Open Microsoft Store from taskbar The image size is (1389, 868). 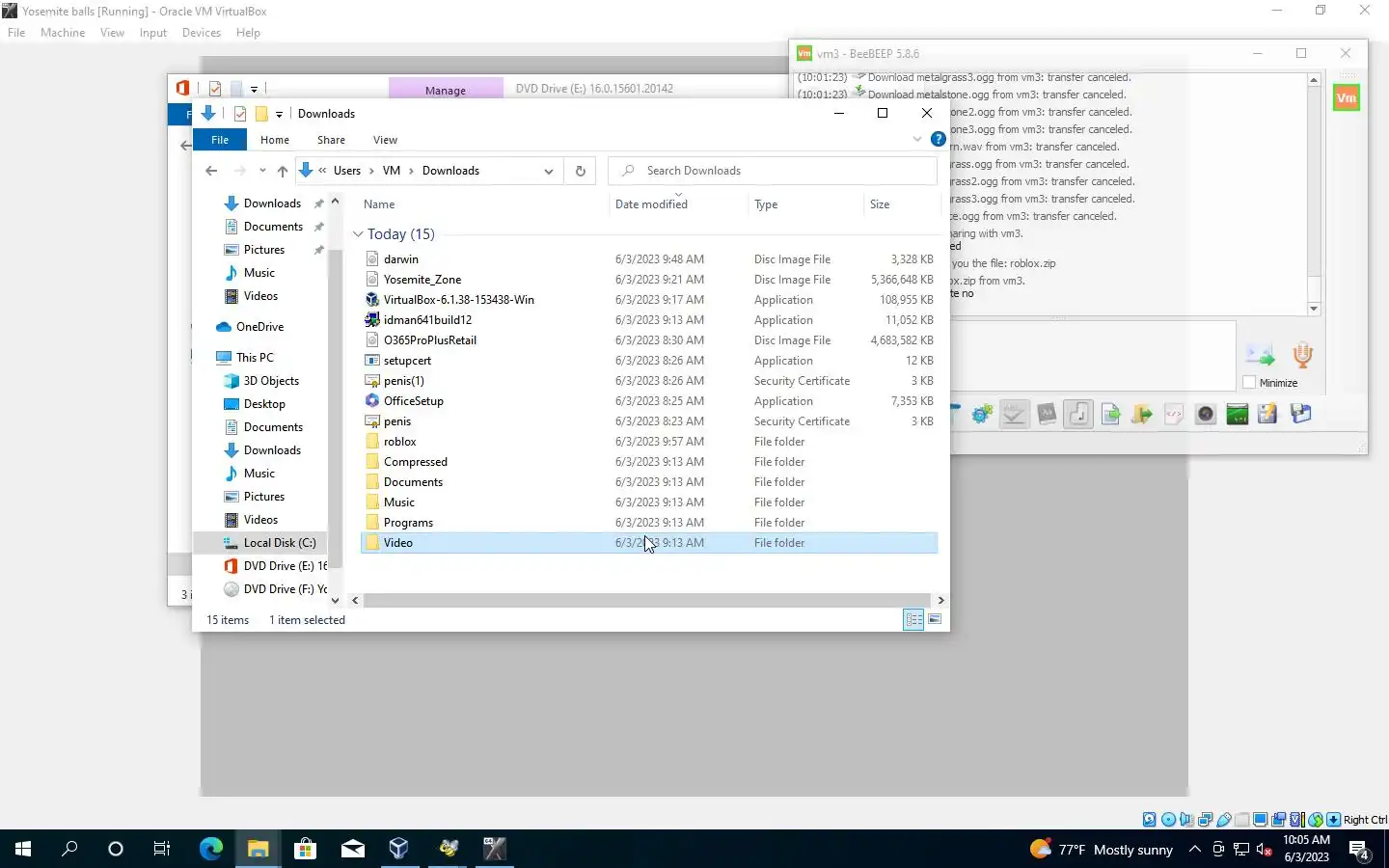point(305,849)
